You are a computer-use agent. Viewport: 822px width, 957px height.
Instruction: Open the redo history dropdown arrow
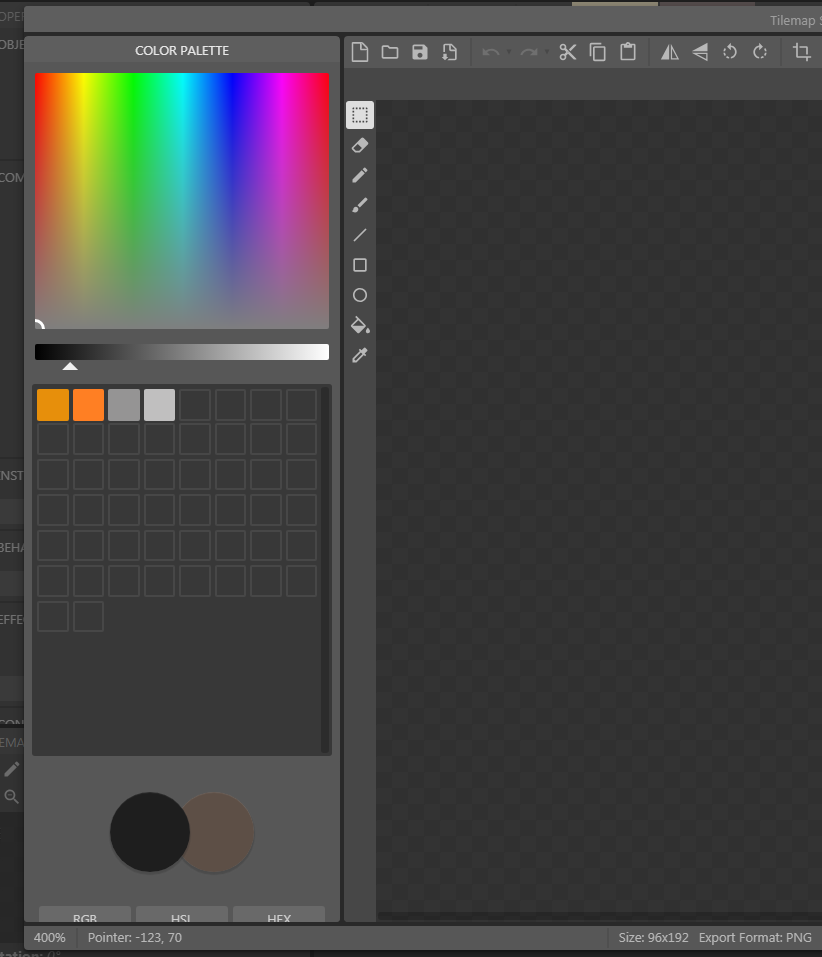pyautogui.click(x=546, y=52)
